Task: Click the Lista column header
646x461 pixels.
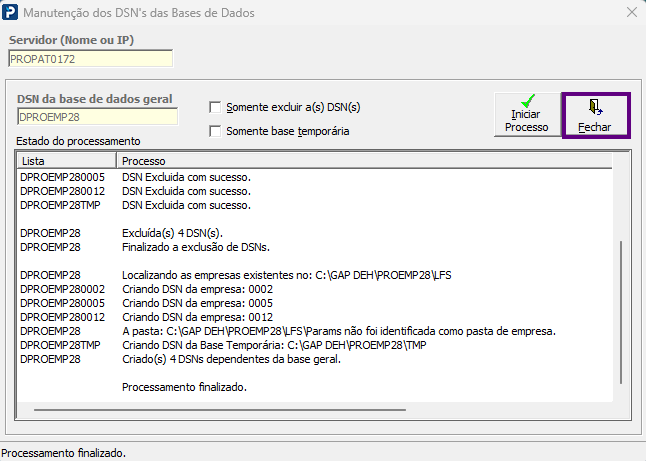Action: coord(67,161)
